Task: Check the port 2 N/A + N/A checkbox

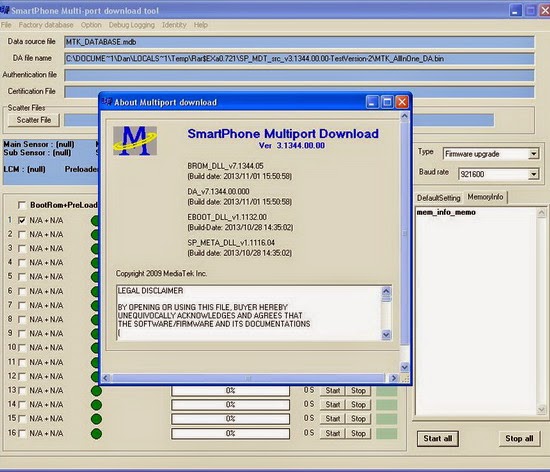Action: [22, 234]
